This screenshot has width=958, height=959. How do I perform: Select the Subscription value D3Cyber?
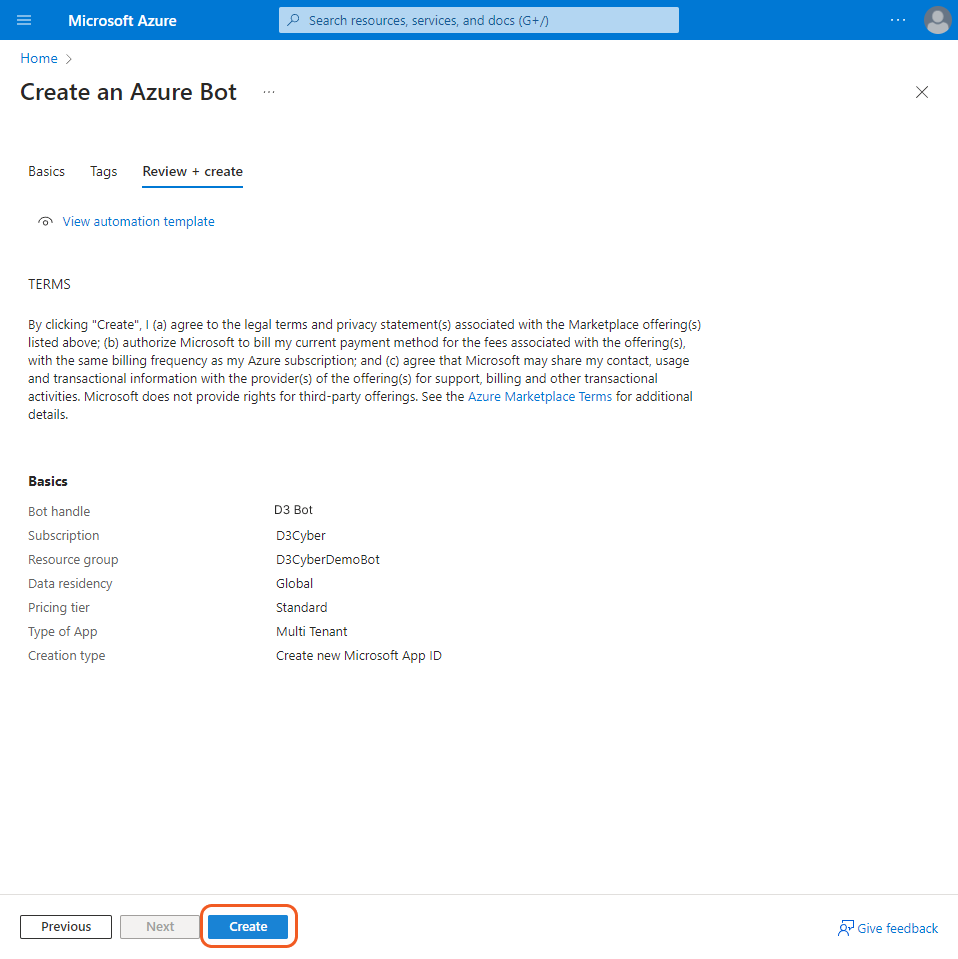point(300,535)
